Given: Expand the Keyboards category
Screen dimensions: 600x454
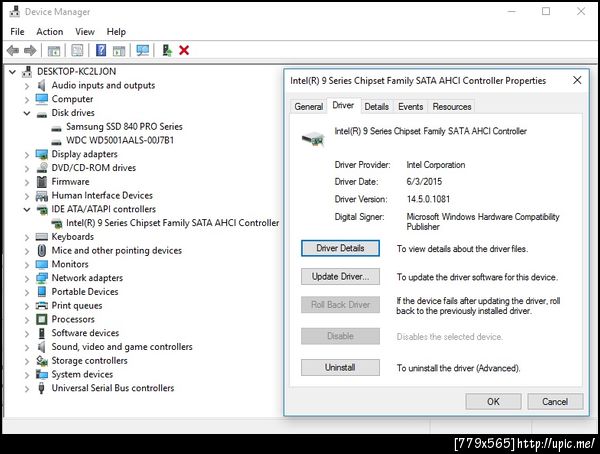Looking at the screenshot, I should point(27,237).
